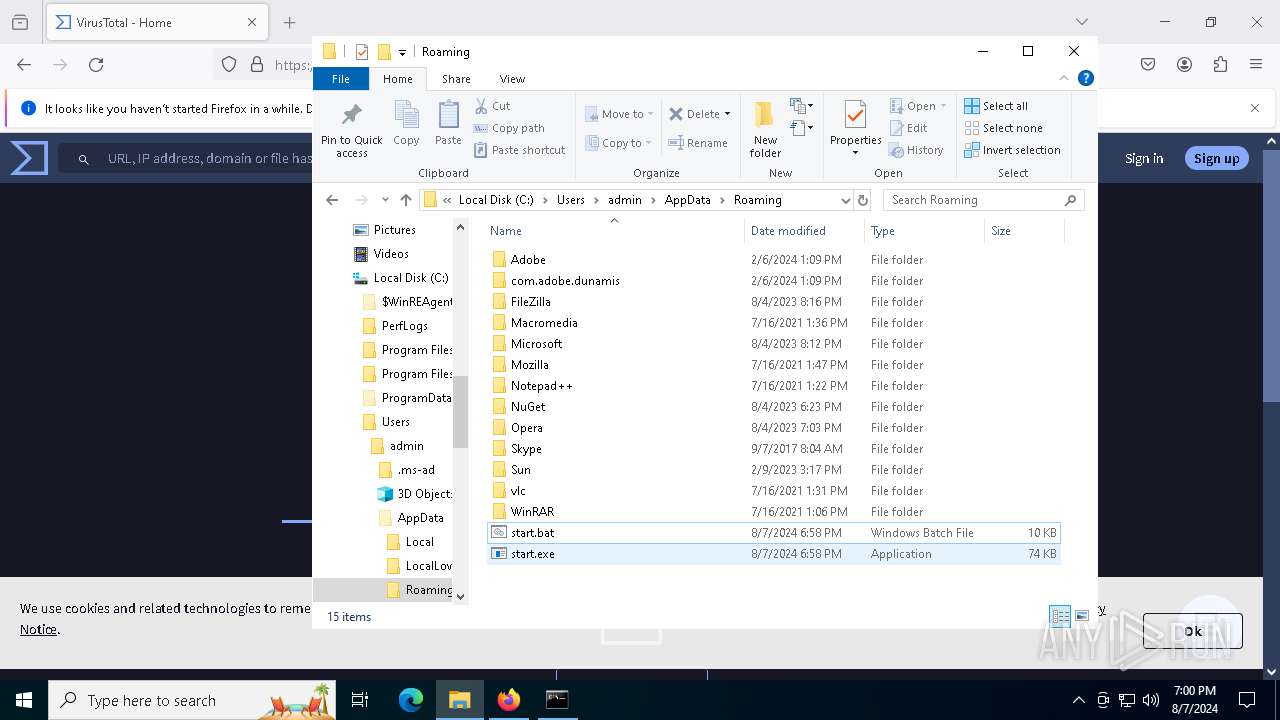
Task: Click Paste shortcut in Clipboard group
Action: click(x=520, y=150)
